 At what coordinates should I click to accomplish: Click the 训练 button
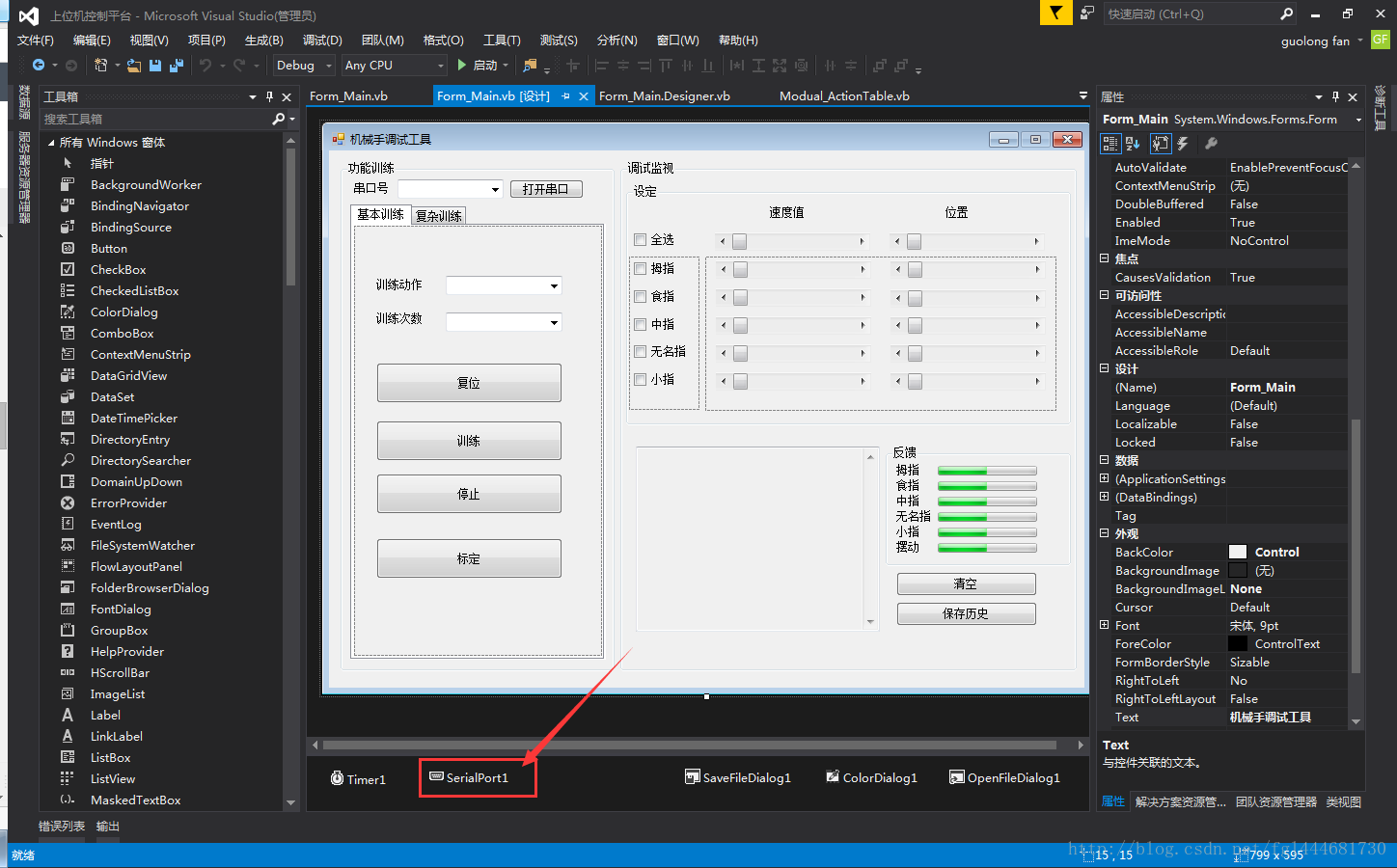point(469,441)
